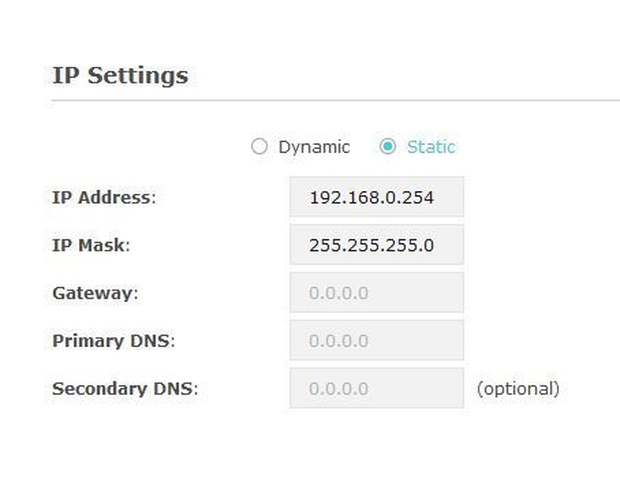Image resolution: width=620 pixels, height=489 pixels.
Task: Click the IP Settings section heading
Action: pos(120,75)
